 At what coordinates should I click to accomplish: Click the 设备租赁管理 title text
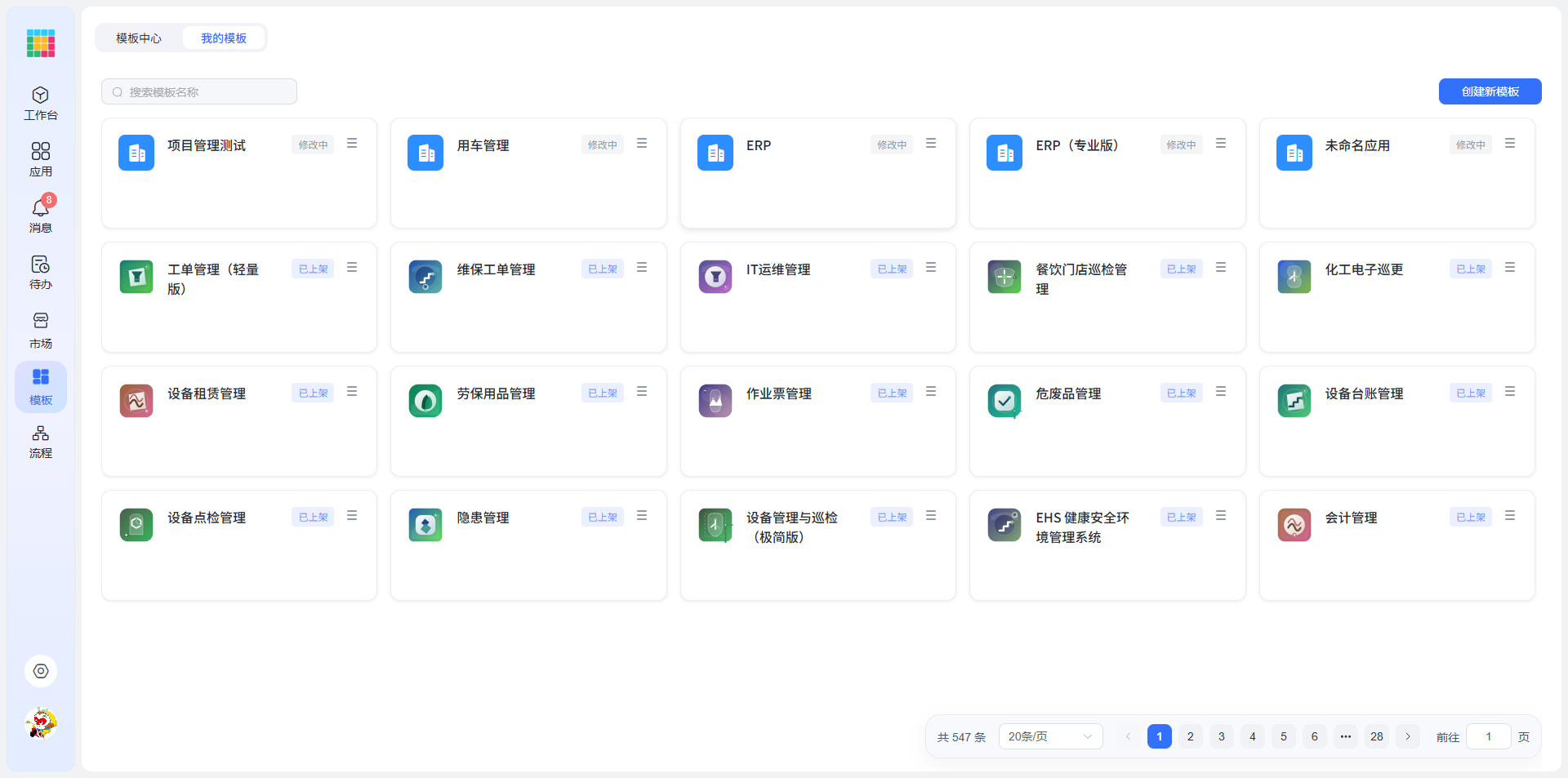pyautogui.click(x=207, y=393)
